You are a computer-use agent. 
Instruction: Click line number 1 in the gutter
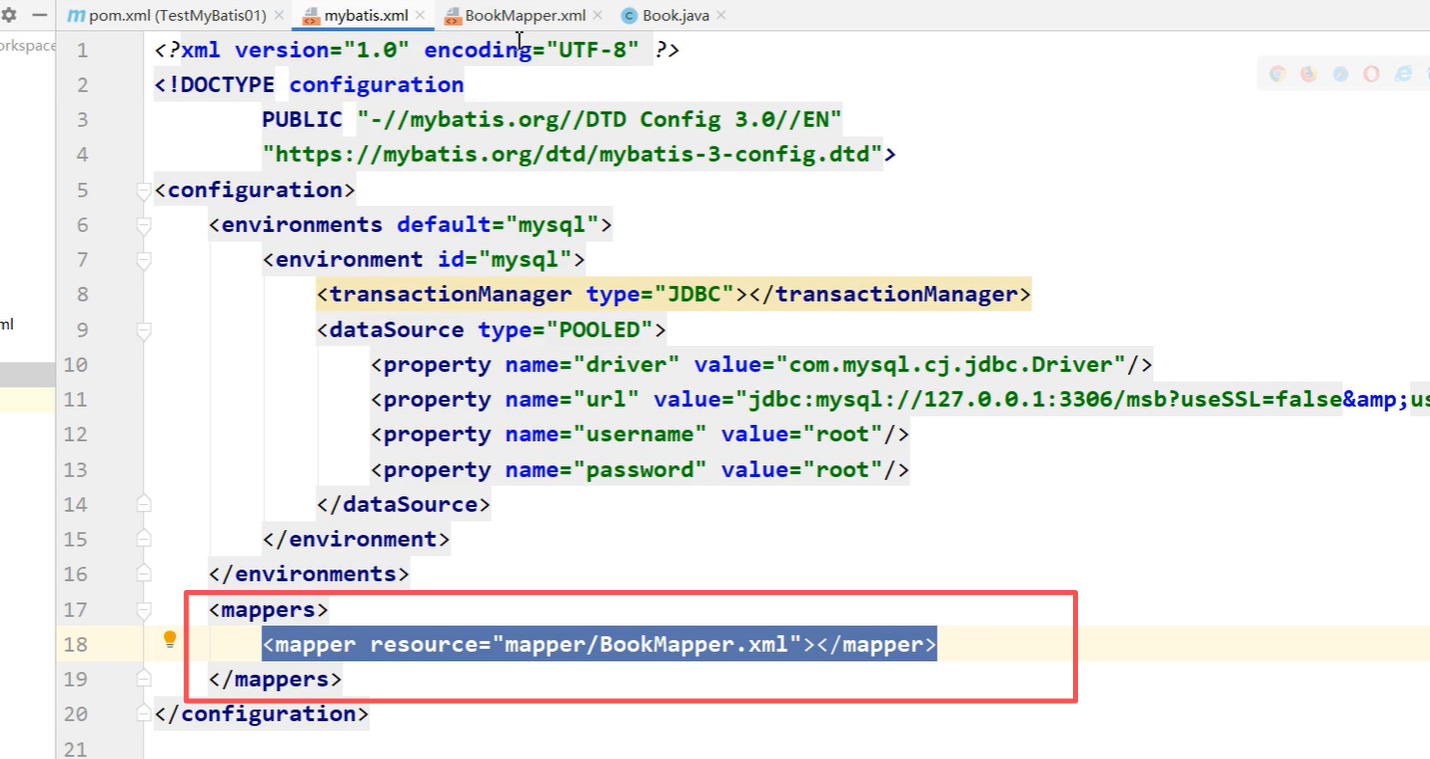pyautogui.click(x=82, y=50)
